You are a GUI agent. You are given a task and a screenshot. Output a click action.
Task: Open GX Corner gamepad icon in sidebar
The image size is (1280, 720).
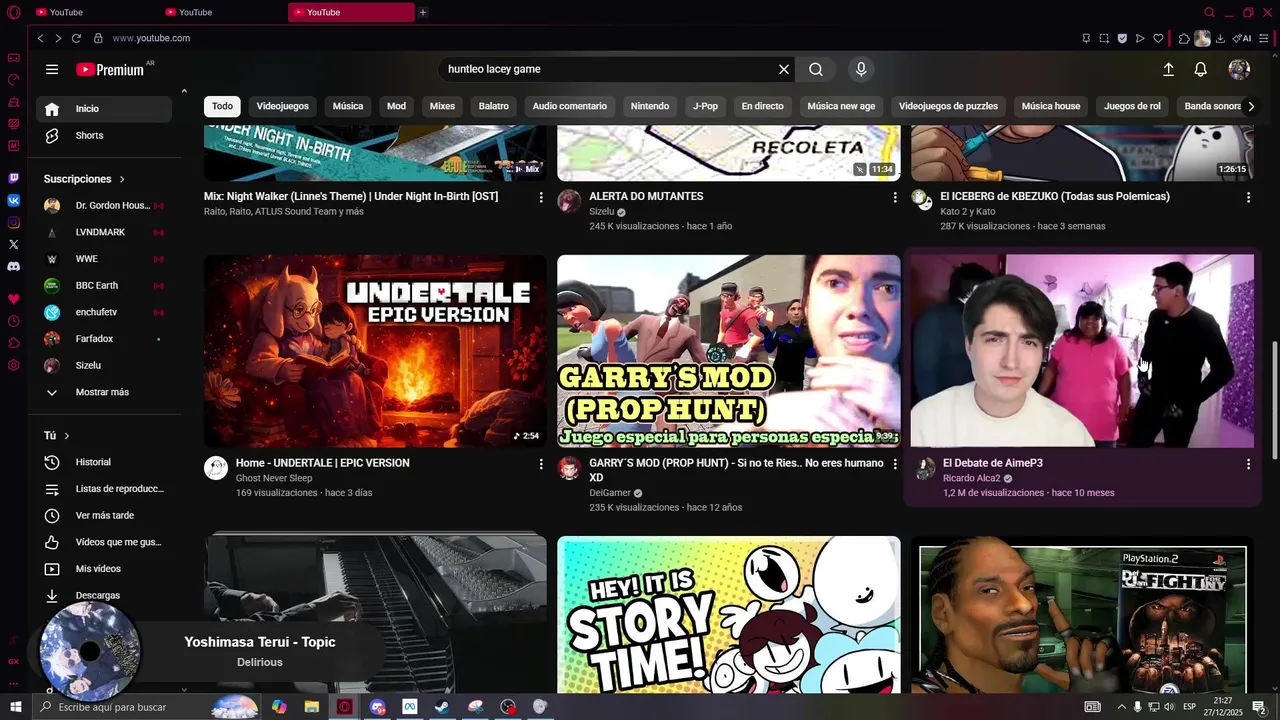[13, 58]
